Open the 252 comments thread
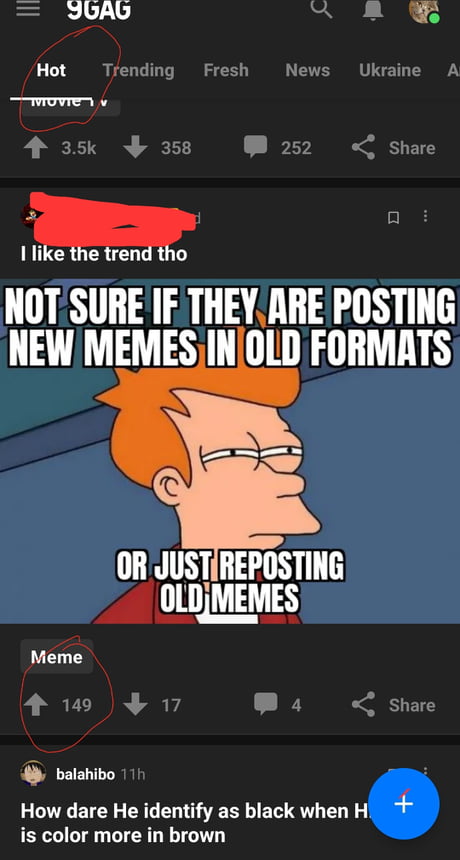Viewport: 460px width, 860px height. coord(277,147)
